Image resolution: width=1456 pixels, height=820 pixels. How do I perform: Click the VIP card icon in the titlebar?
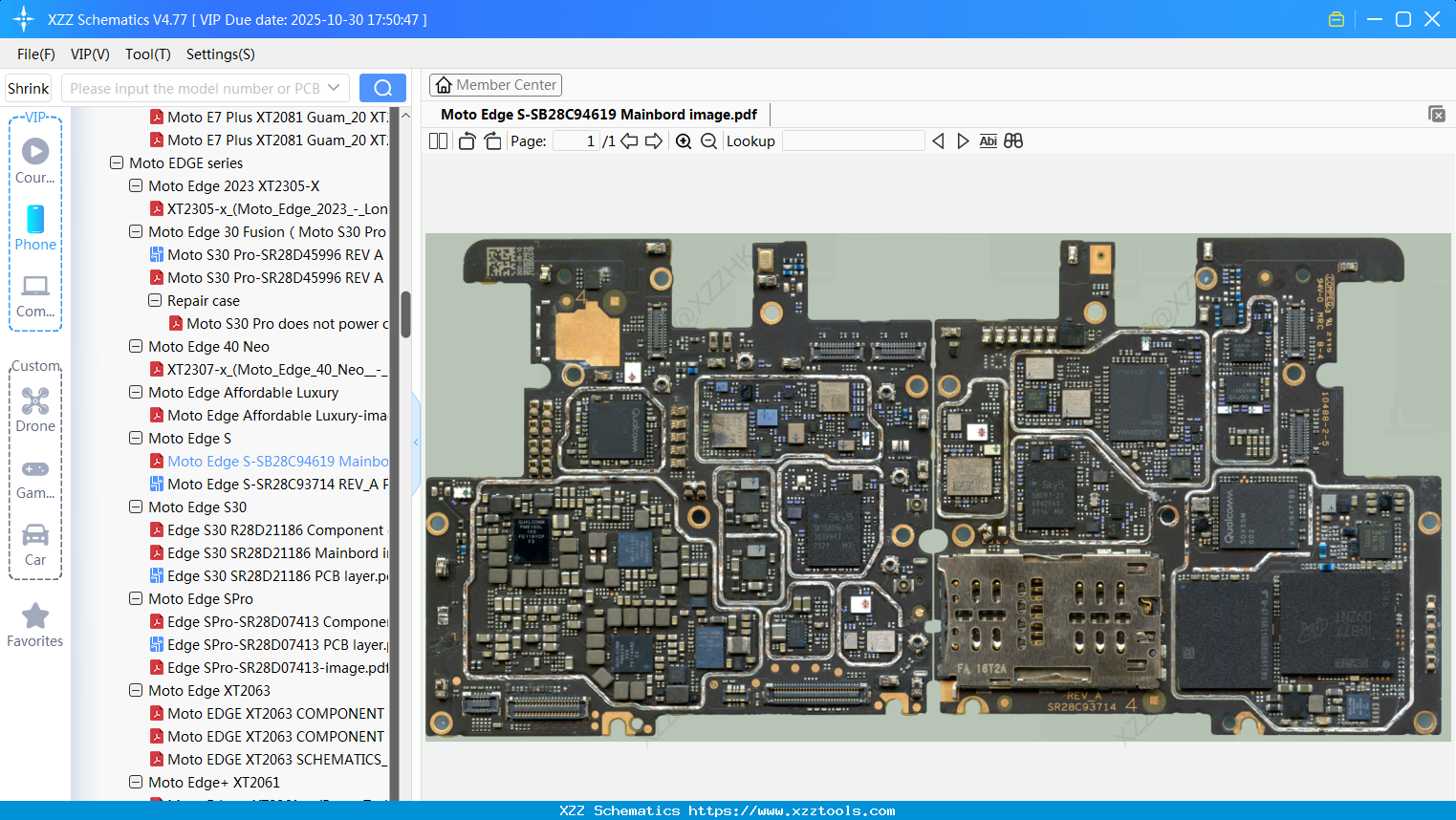1336,18
